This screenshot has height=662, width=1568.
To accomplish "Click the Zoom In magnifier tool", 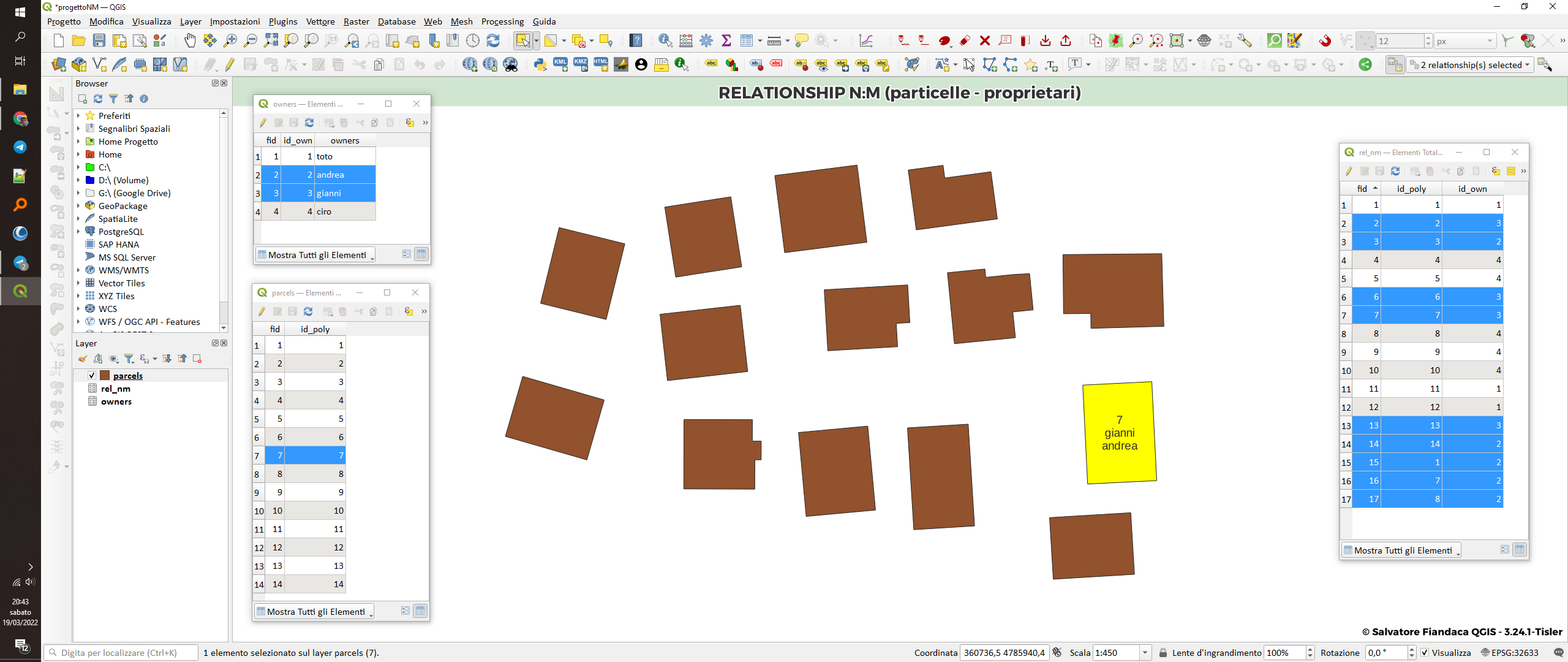I will pyautogui.click(x=230, y=40).
